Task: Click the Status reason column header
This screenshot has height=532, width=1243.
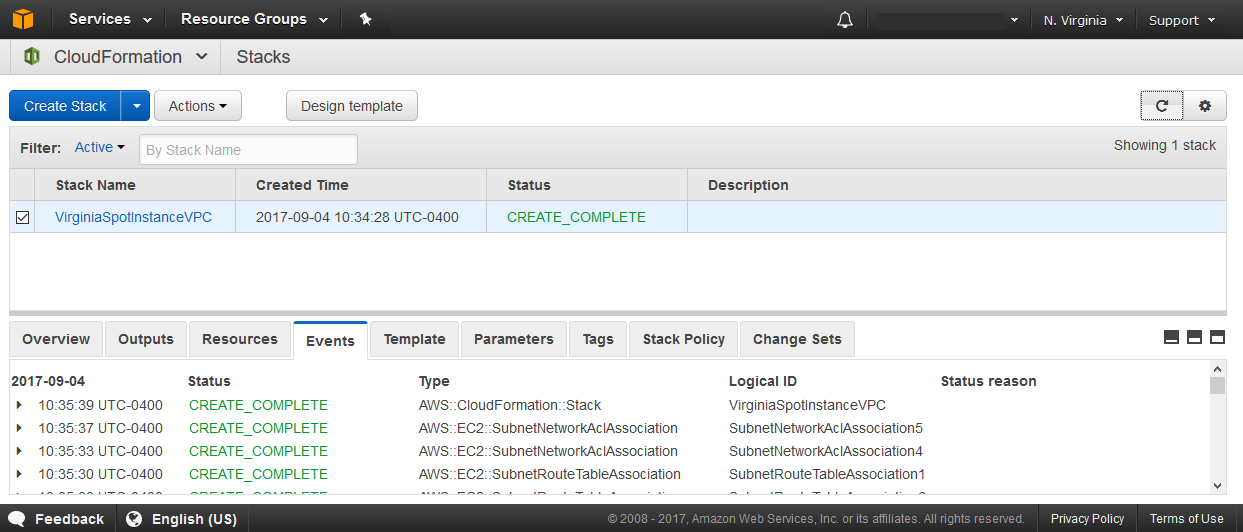Action: click(x=988, y=381)
